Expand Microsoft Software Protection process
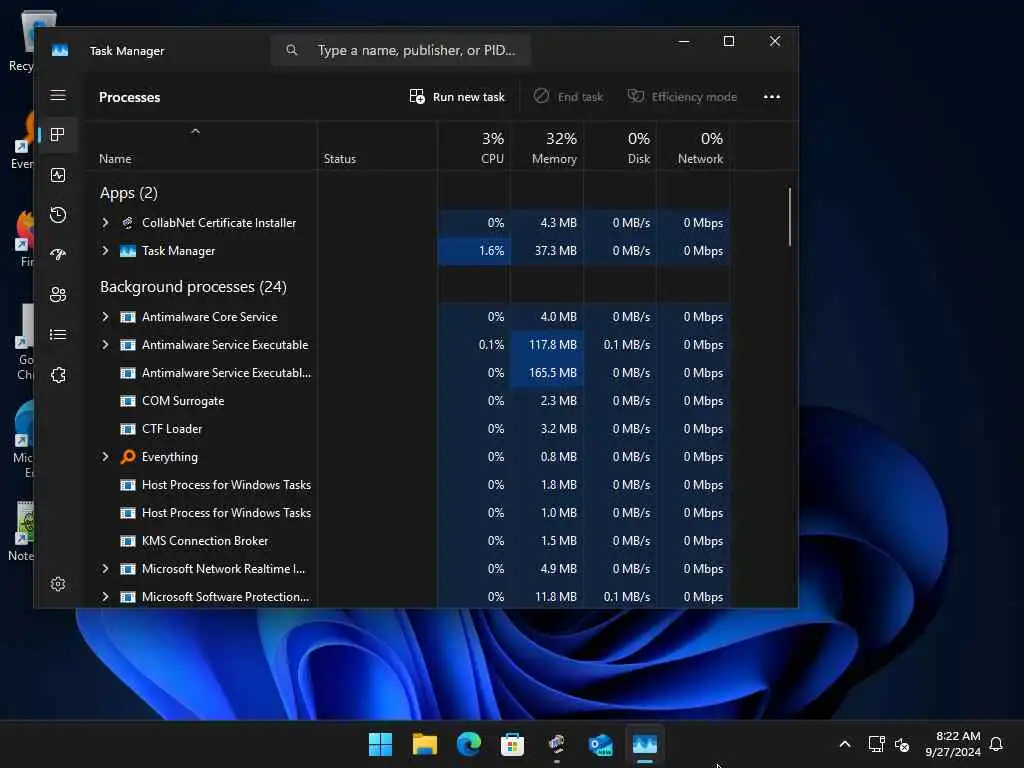This screenshot has height=768, width=1024. (105, 597)
